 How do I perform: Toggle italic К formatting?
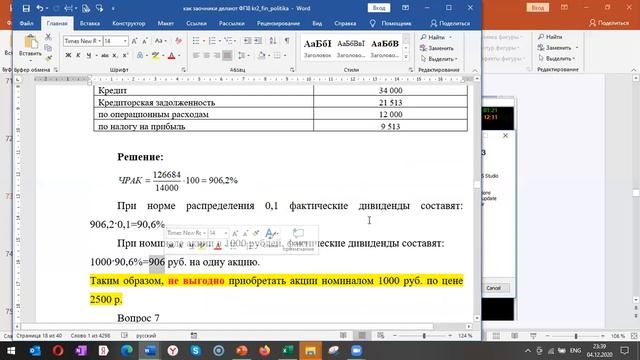point(78,55)
